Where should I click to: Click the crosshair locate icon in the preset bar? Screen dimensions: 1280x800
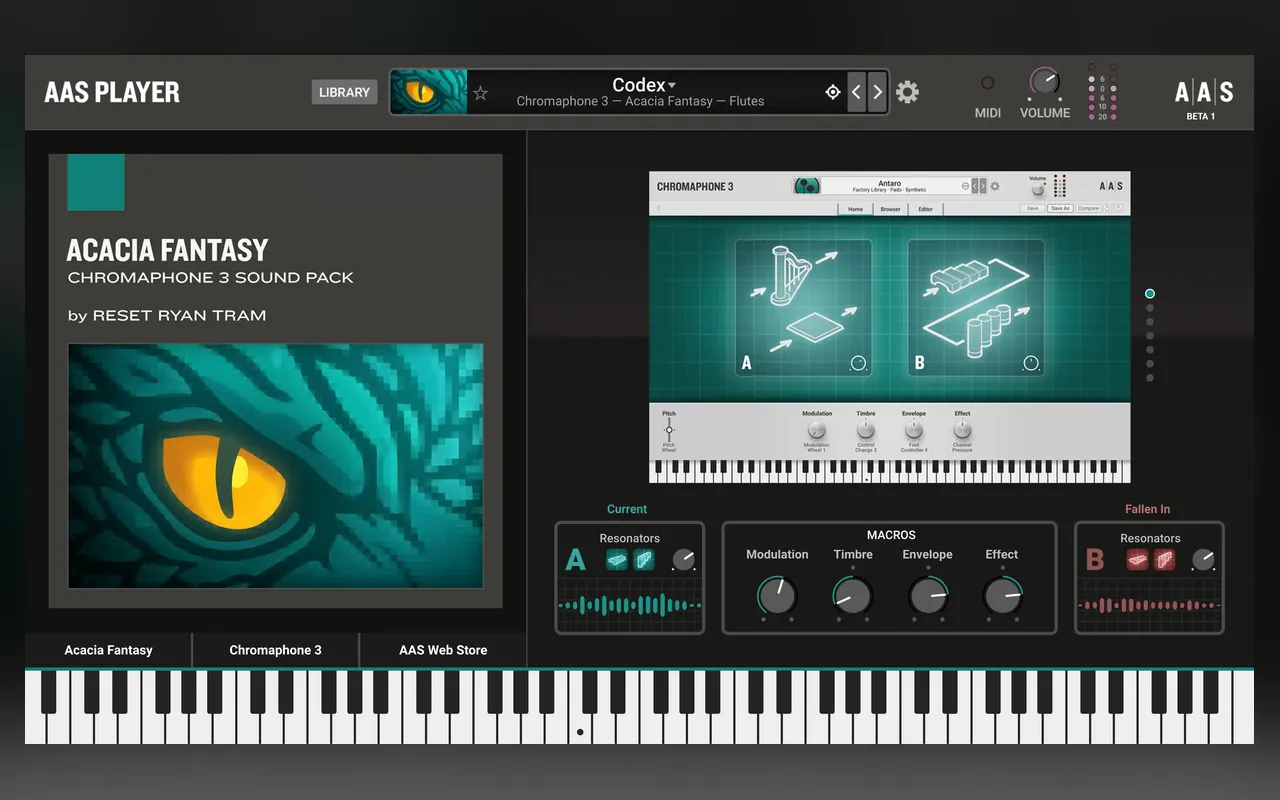tap(832, 92)
